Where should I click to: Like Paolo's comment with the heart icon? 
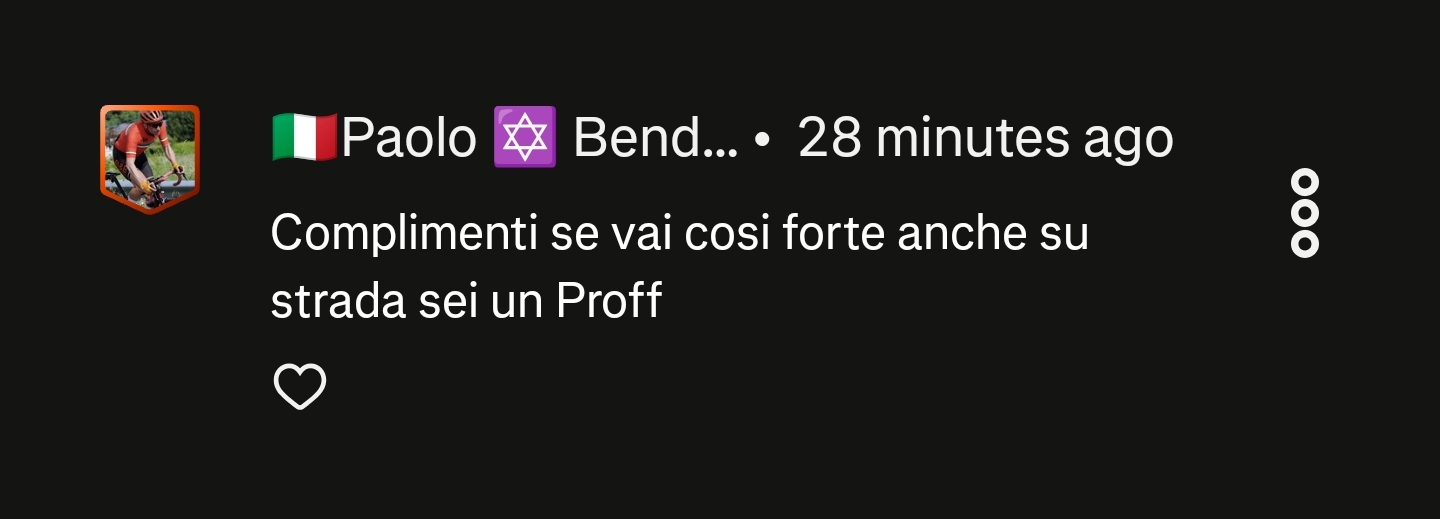click(300, 387)
